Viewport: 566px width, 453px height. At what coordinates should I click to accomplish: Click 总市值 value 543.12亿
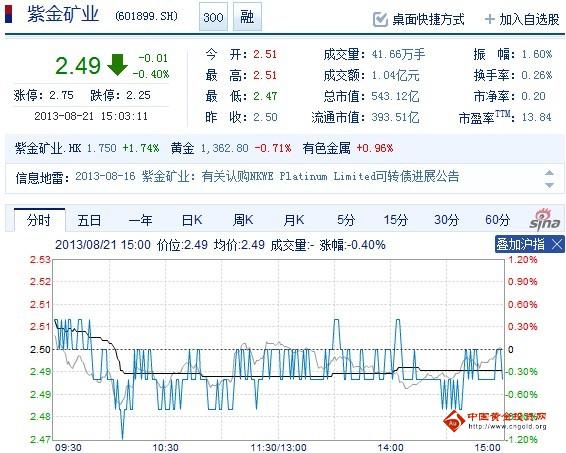[x=395, y=96]
